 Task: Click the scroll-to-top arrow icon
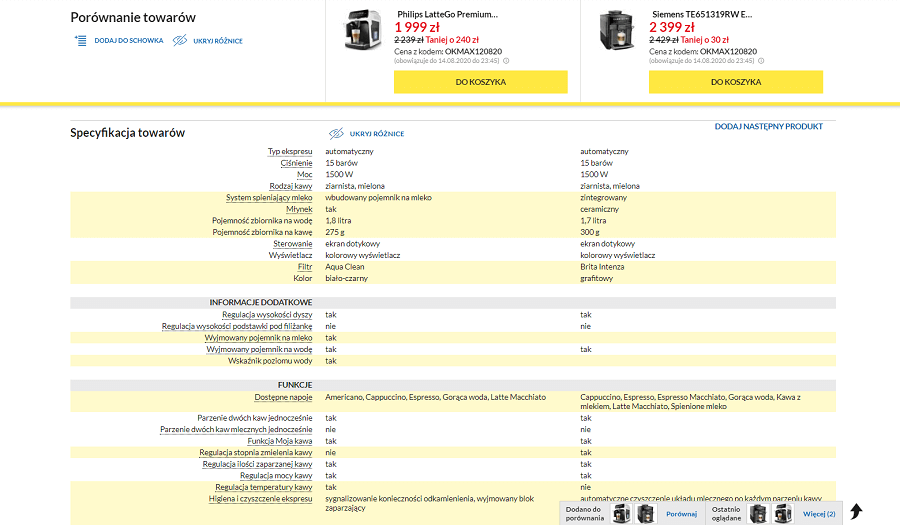pos(856,511)
